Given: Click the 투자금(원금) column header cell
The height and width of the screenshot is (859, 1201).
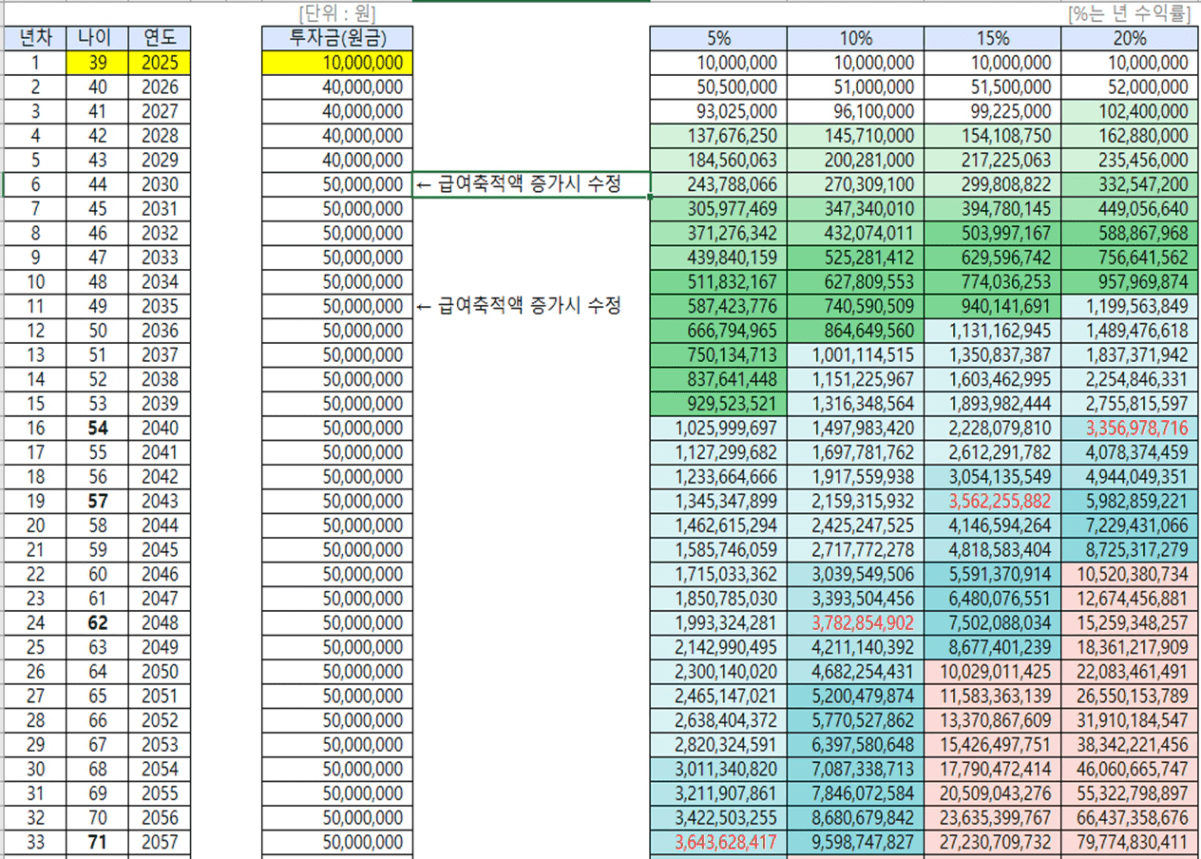Looking at the screenshot, I should [337, 39].
